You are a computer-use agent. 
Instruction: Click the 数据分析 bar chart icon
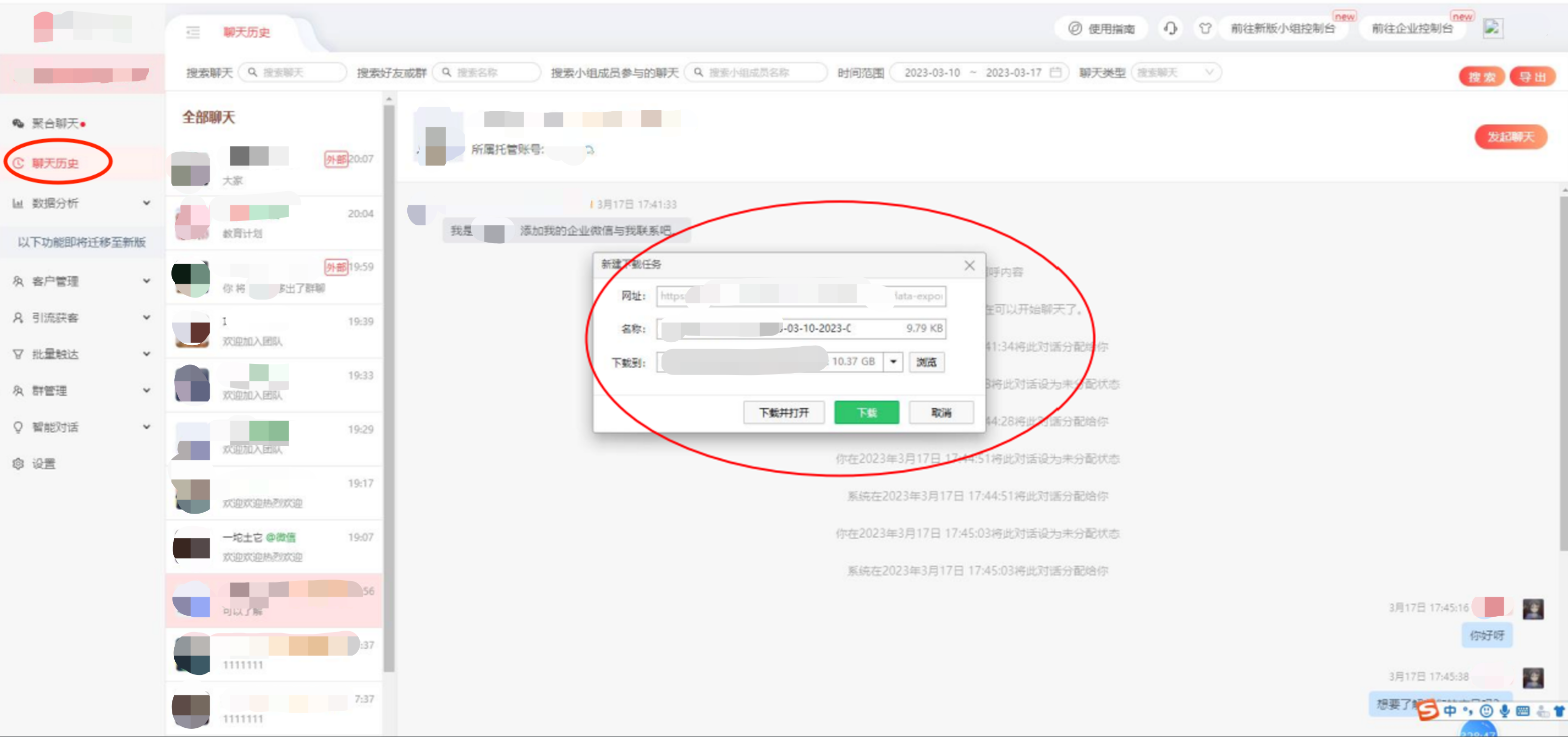18,203
